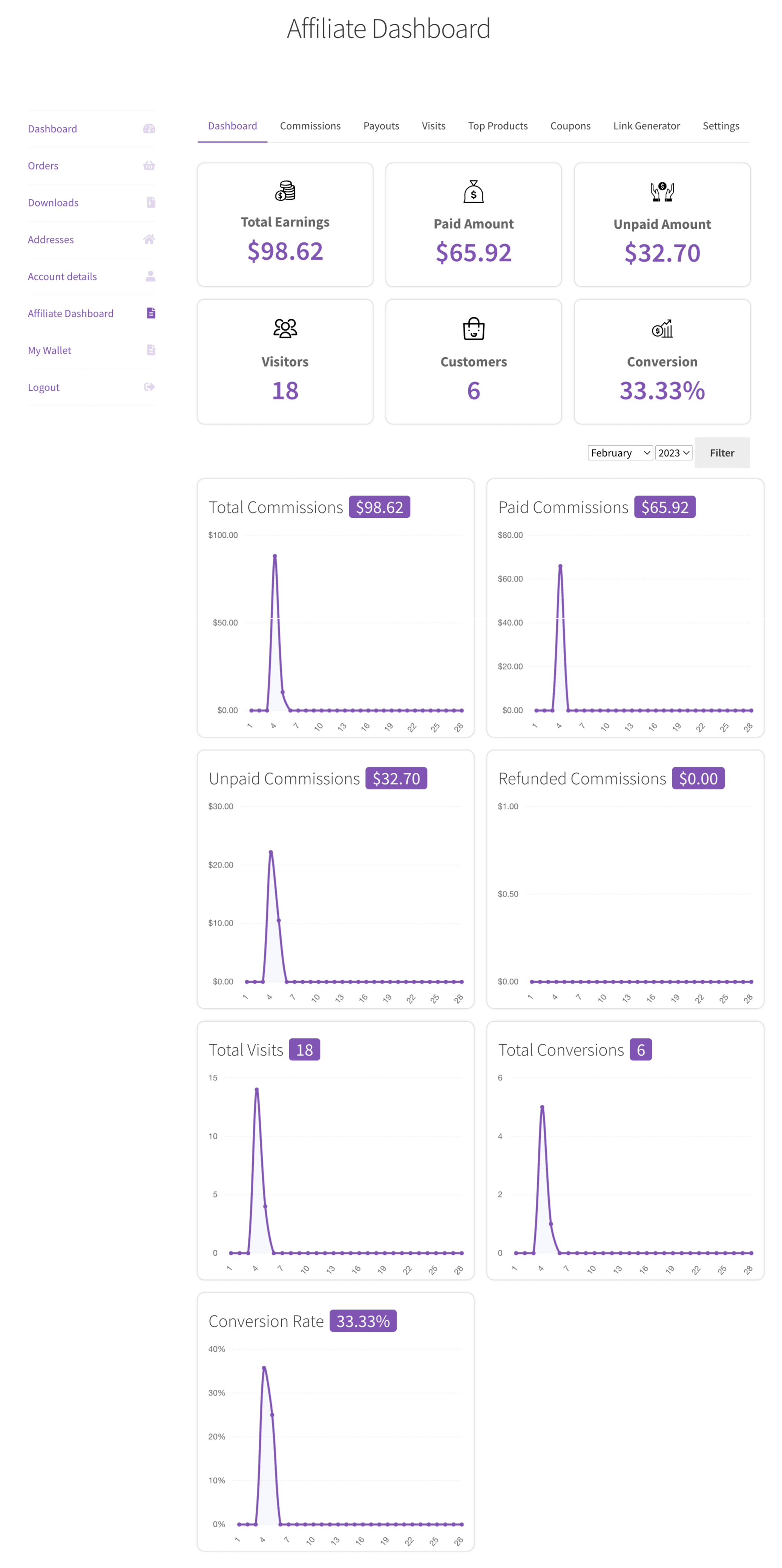Screen dimensions: 782x1568
Task: Click the hands icon above Unpaid Amount
Action: coord(661,192)
